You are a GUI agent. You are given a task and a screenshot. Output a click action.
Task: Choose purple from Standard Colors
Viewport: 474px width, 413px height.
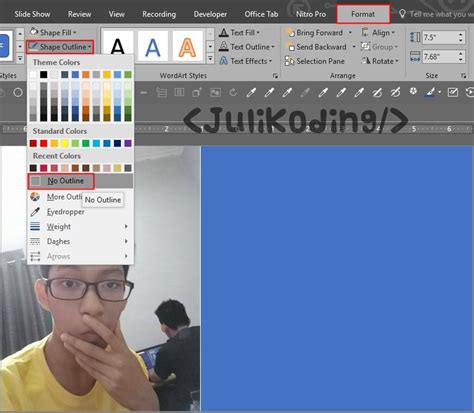pyautogui.click(x=128, y=143)
